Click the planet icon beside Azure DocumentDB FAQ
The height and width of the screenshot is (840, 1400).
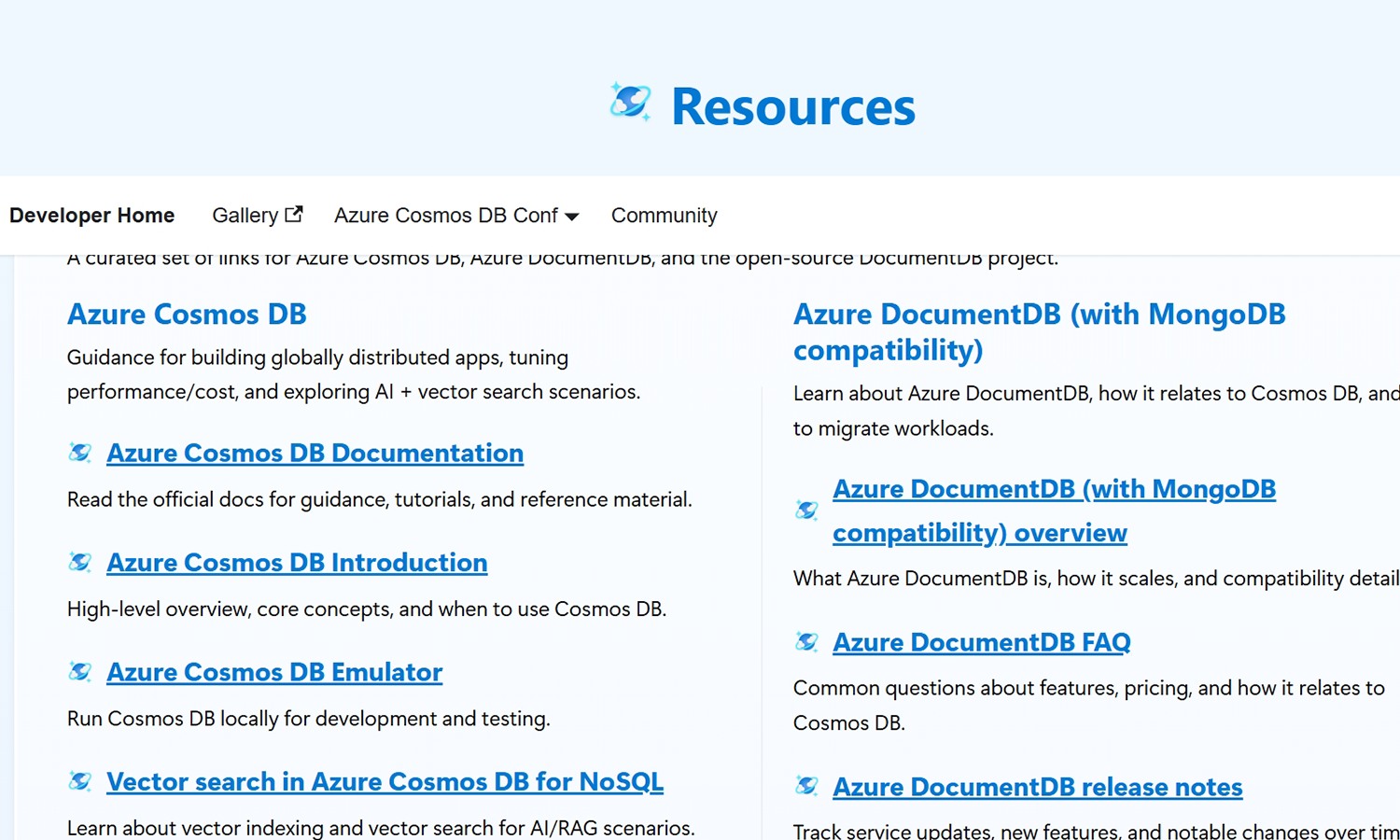[x=806, y=642]
